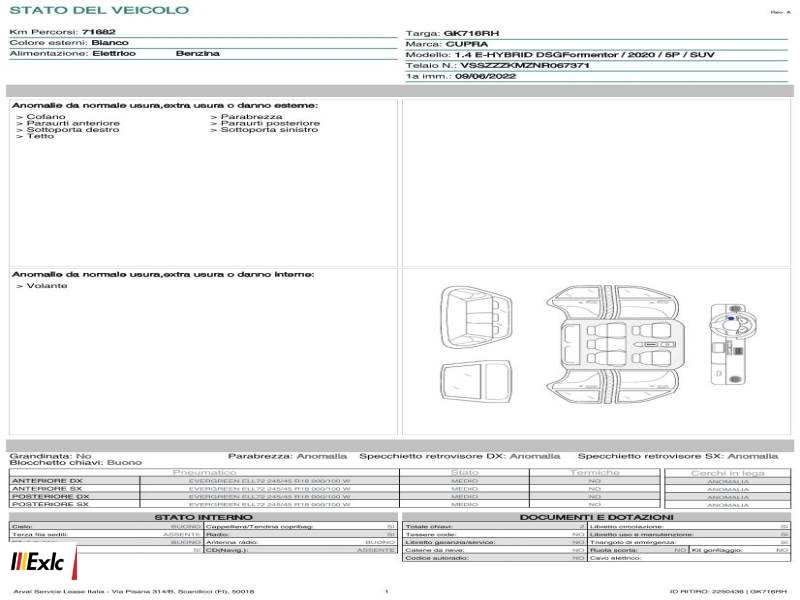Click the Grandinata: No status

[50, 456]
